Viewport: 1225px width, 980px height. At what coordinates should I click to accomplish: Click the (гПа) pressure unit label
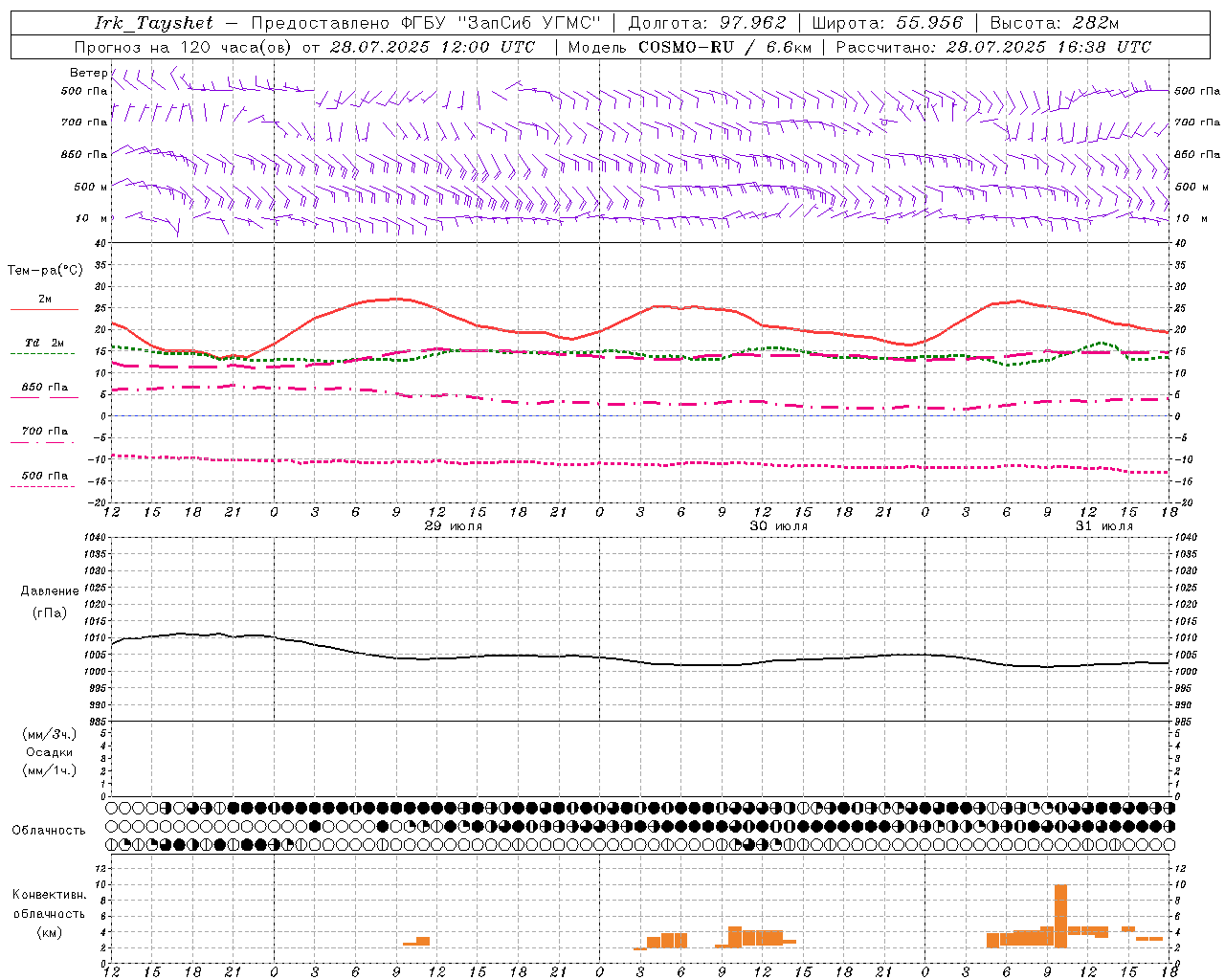pos(50,613)
